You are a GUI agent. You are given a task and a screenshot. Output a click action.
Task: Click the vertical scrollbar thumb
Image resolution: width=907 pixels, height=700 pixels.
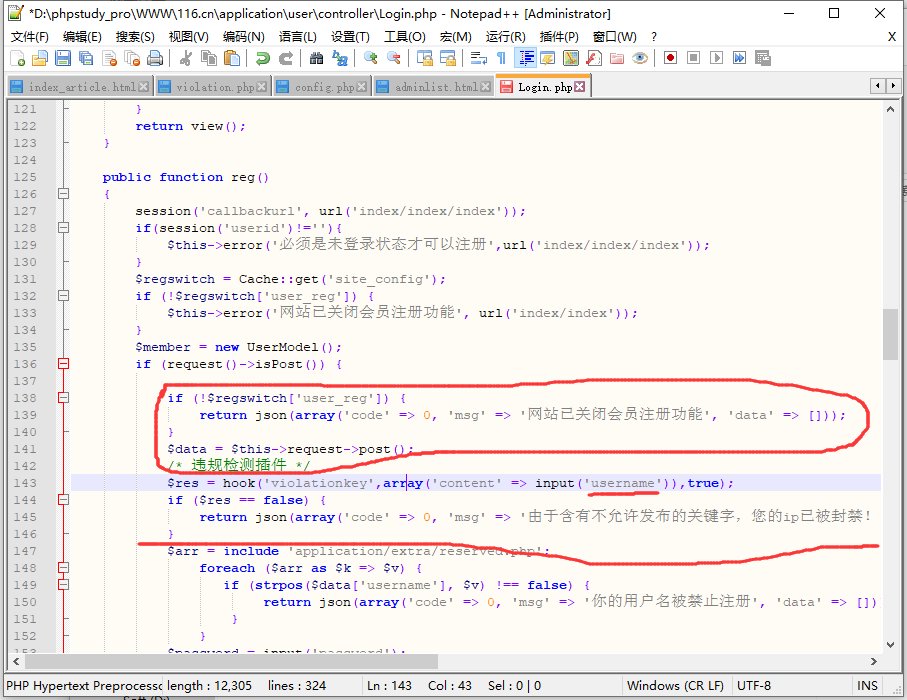click(x=890, y=333)
